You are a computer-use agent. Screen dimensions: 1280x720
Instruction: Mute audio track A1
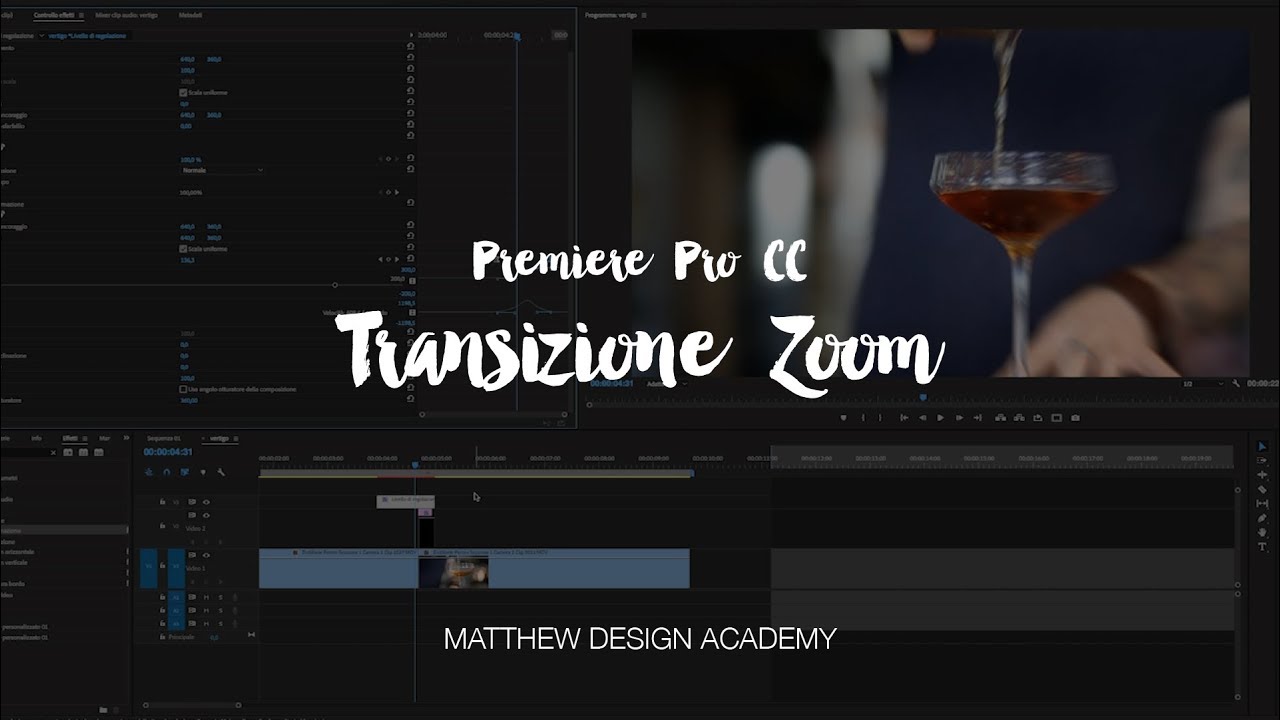pos(206,598)
